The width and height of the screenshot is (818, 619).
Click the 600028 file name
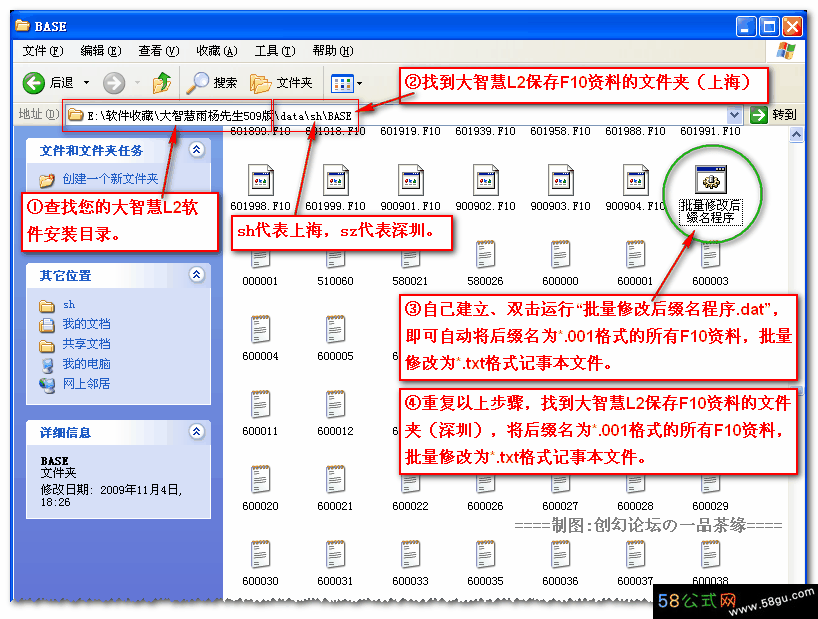tap(635, 506)
